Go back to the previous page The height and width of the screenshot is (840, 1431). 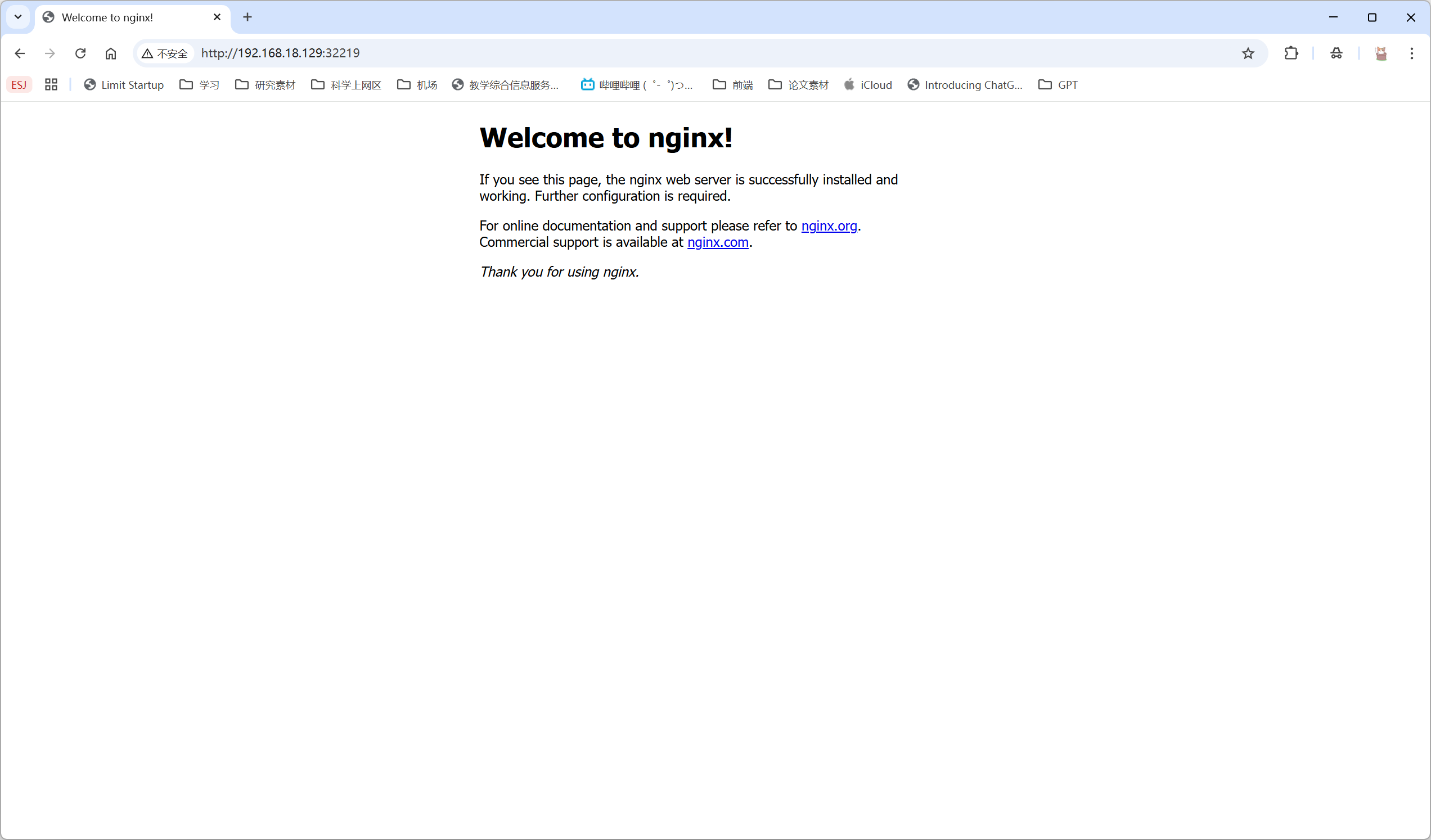tap(20, 53)
